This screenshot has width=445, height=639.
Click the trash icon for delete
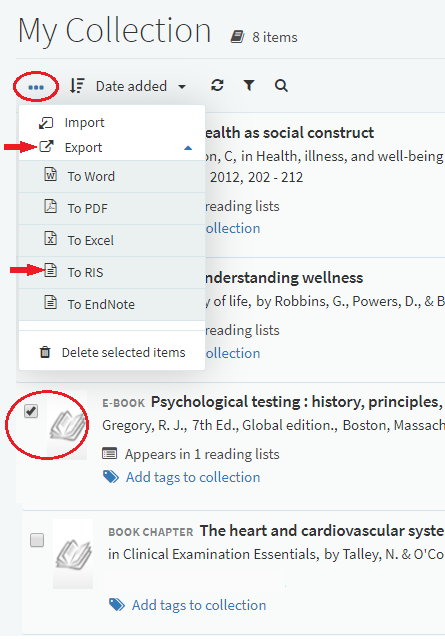click(x=45, y=352)
